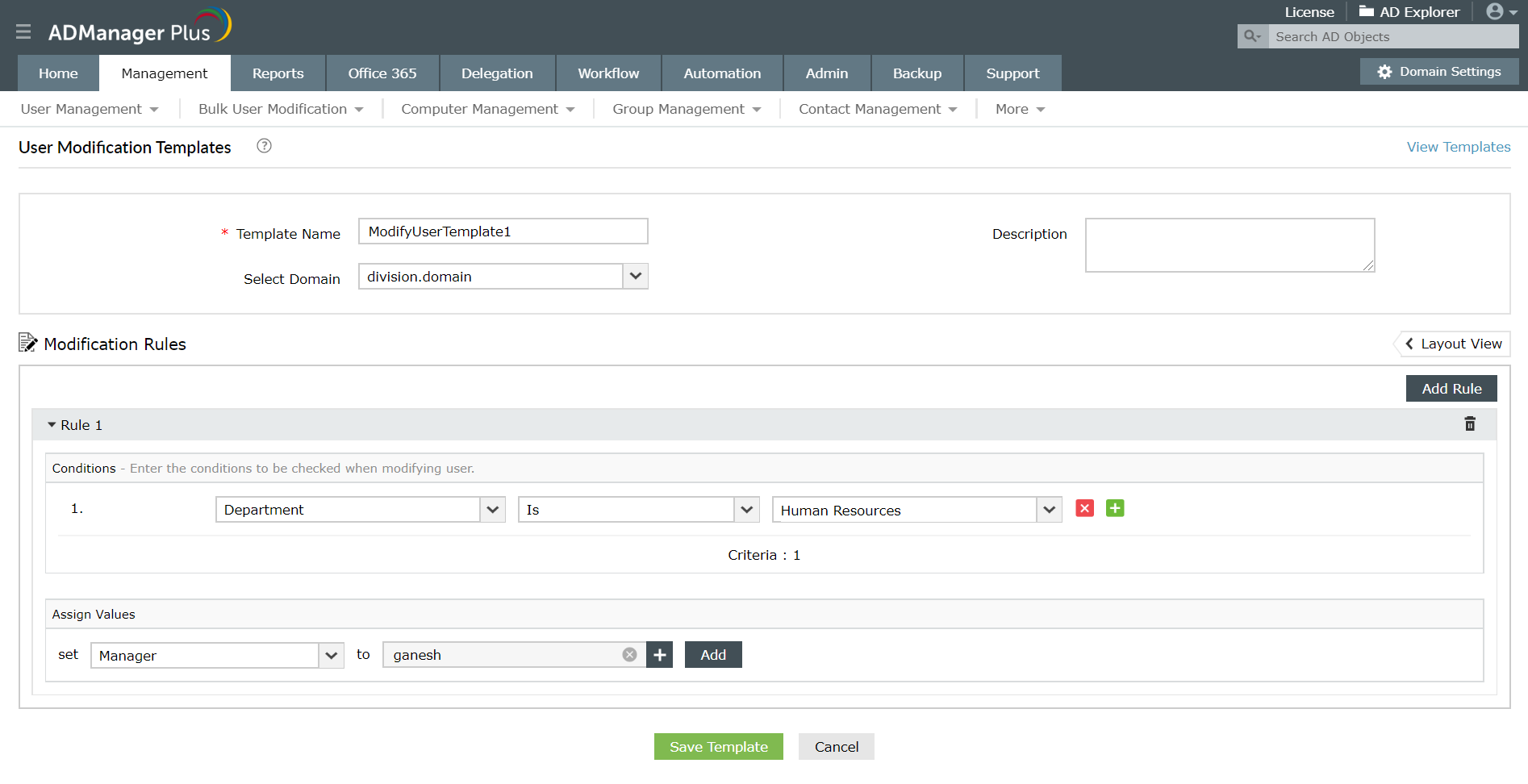
Task: Remove condition 1 with red X
Action: (x=1085, y=508)
